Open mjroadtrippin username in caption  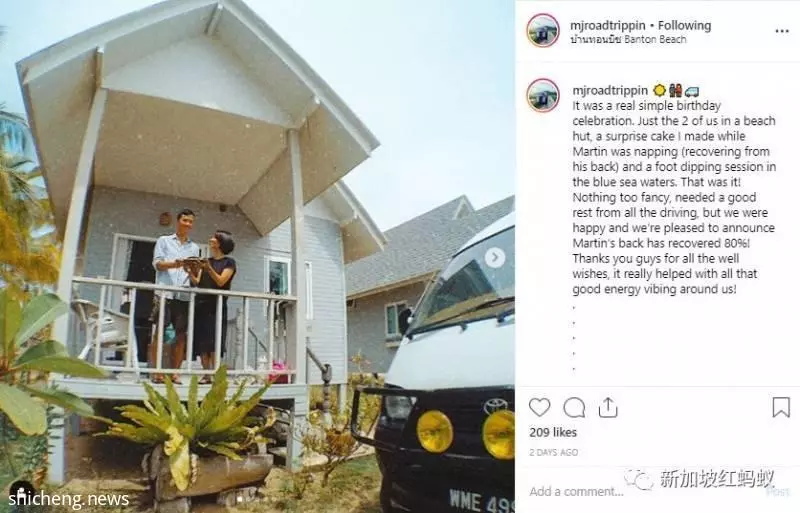tap(610, 90)
